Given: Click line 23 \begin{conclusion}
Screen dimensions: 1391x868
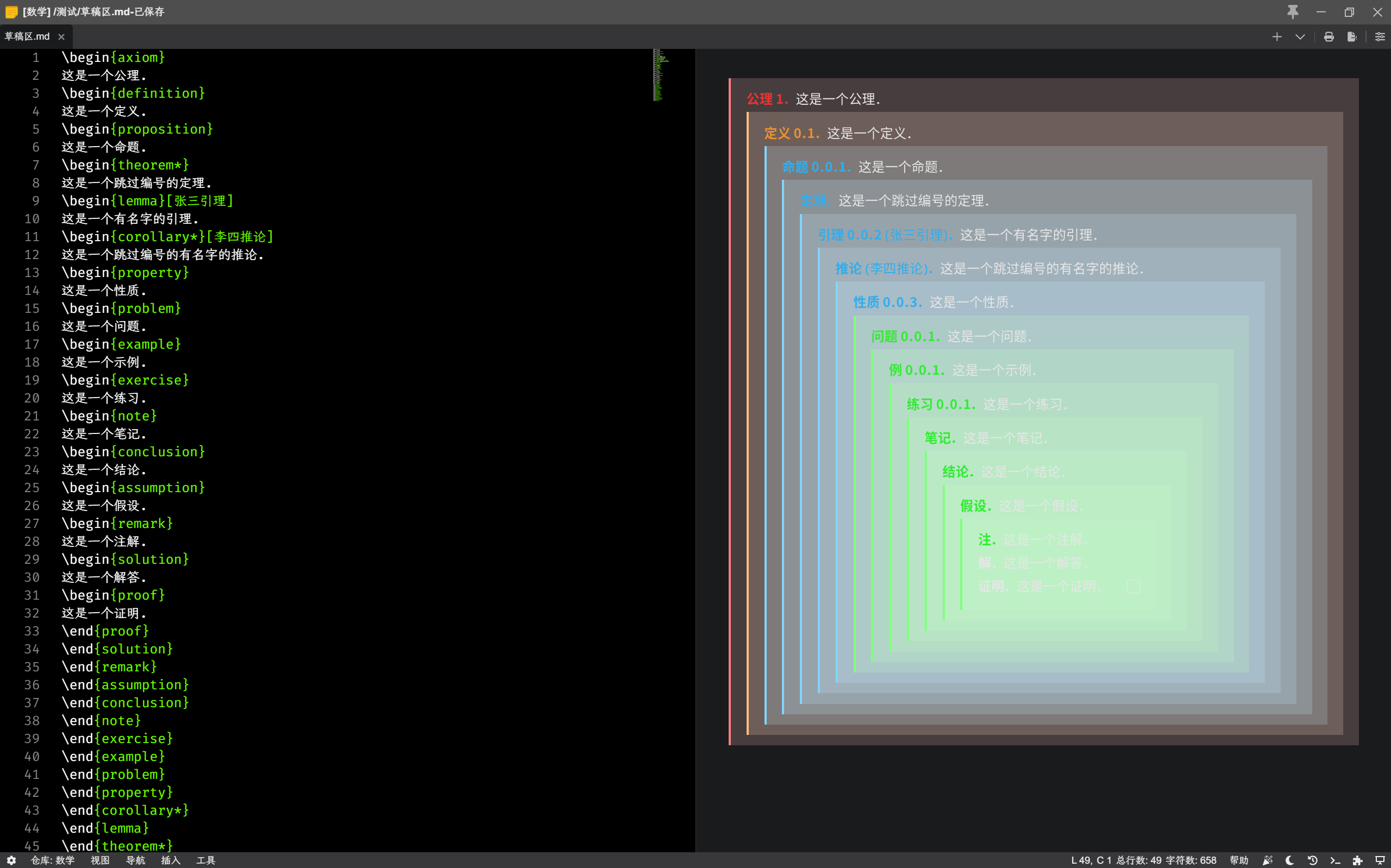Looking at the screenshot, I should click(133, 452).
